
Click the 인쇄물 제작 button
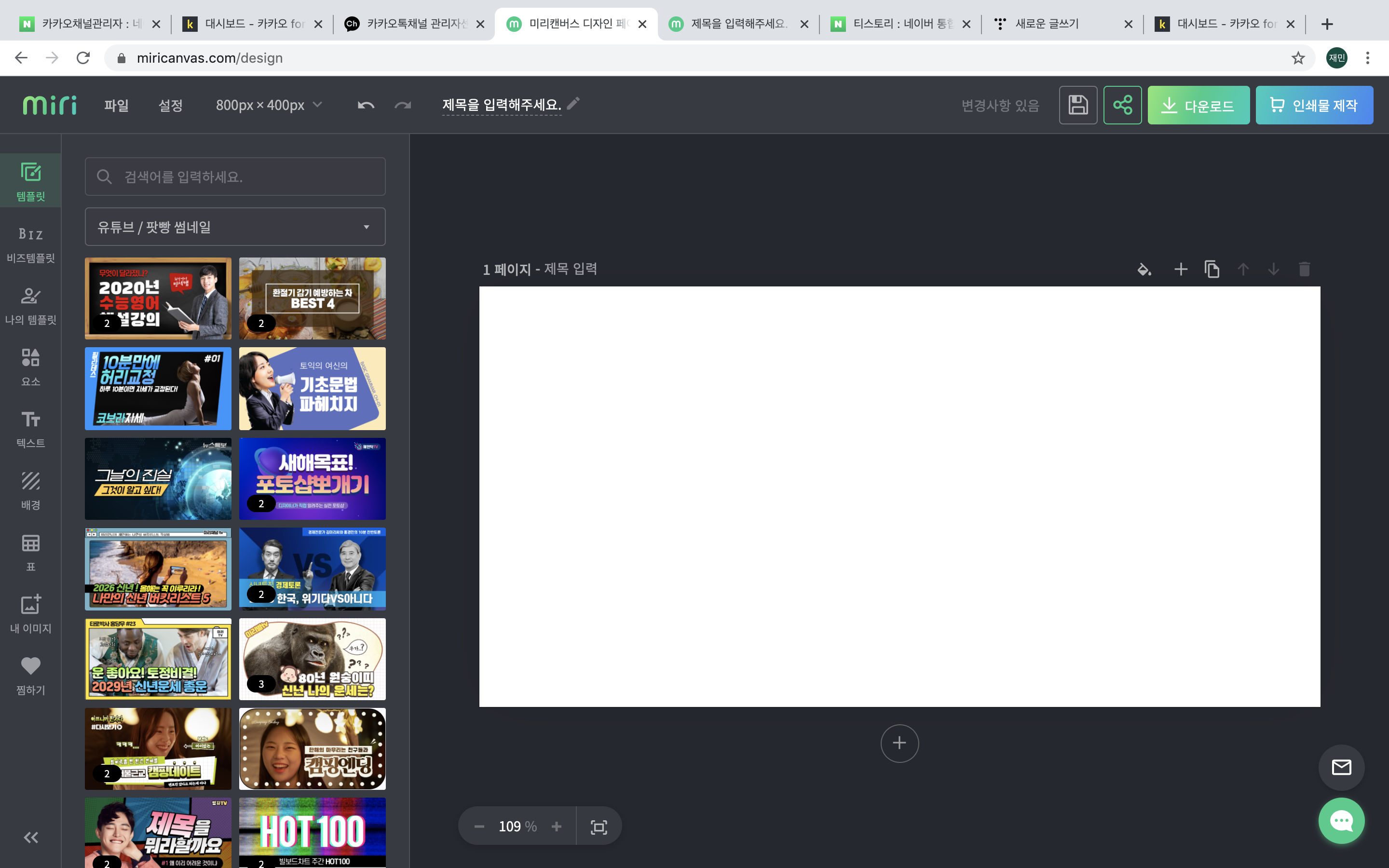1314,106
